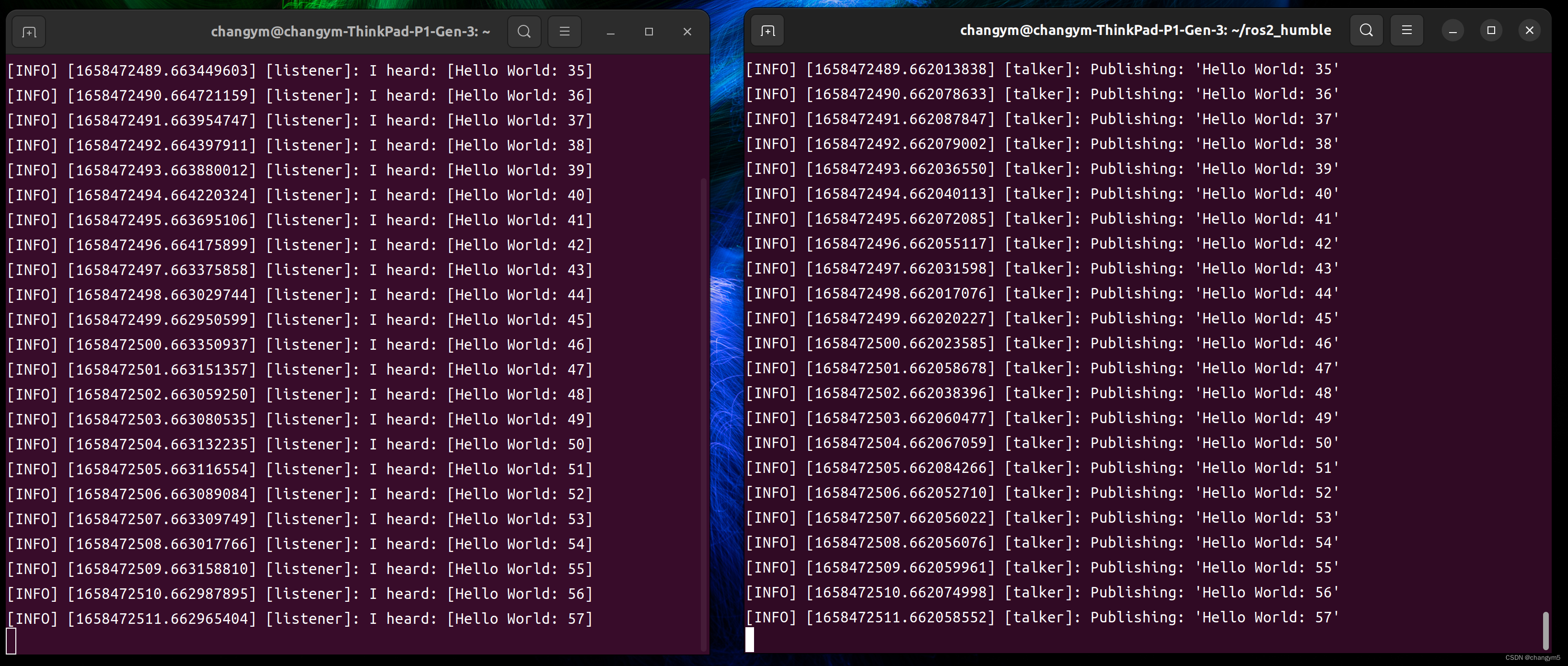The image size is (1568, 666).
Task: Click listener line 'Hello World: 35'
Action: click(x=300, y=70)
